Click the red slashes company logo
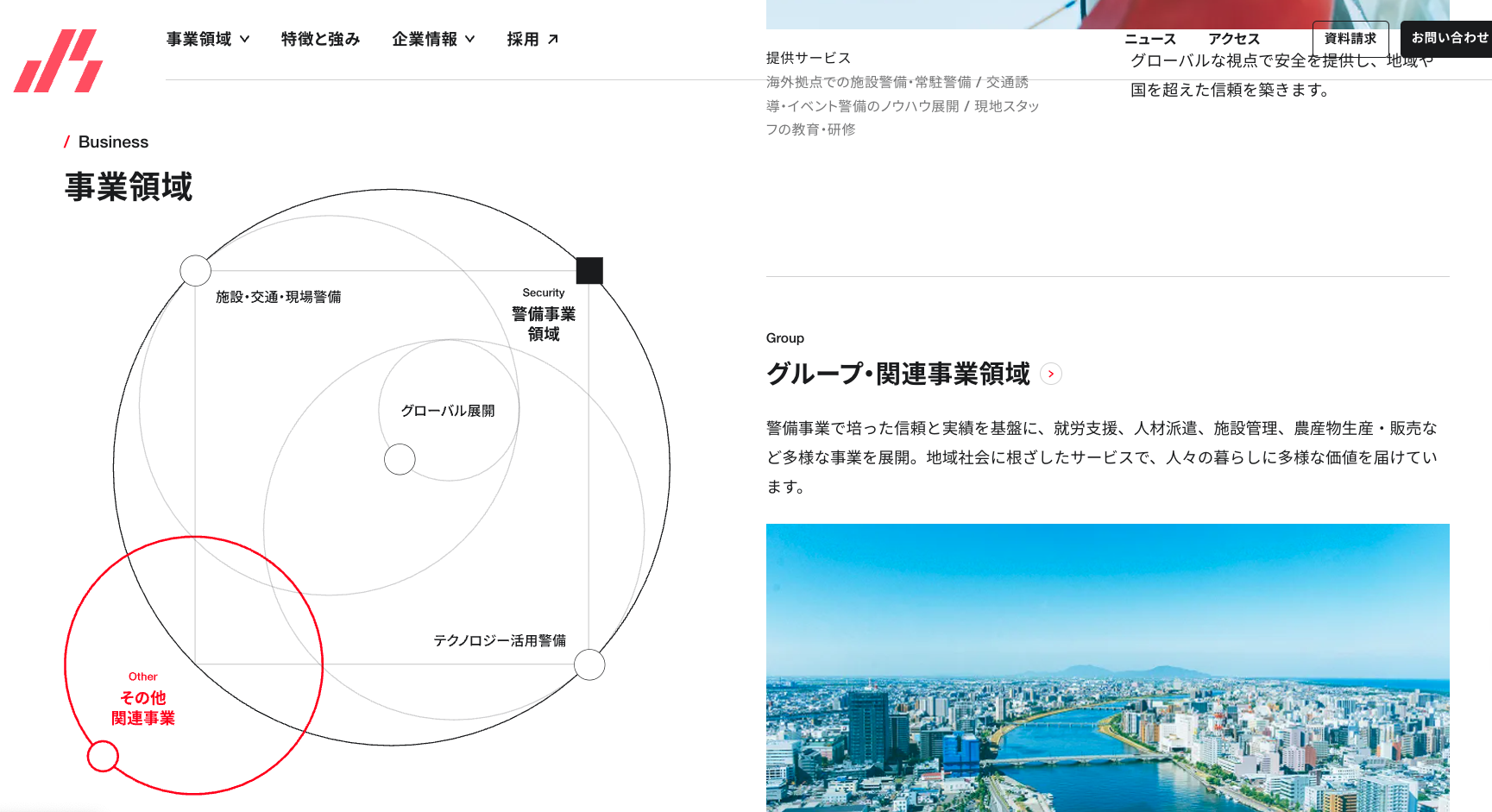 (x=59, y=61)
